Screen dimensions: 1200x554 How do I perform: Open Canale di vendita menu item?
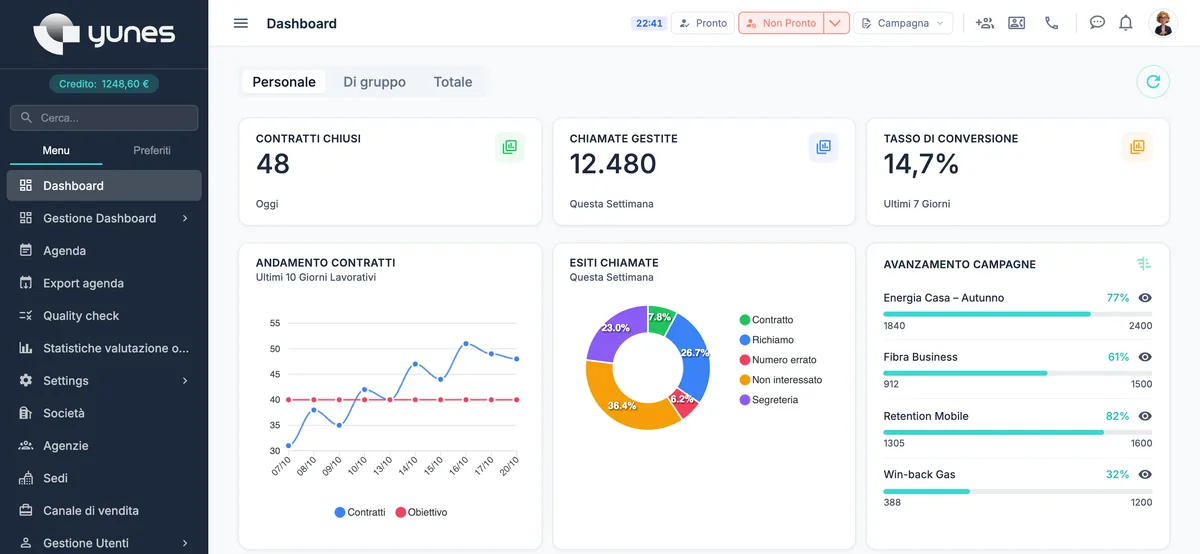pos(104,510)
